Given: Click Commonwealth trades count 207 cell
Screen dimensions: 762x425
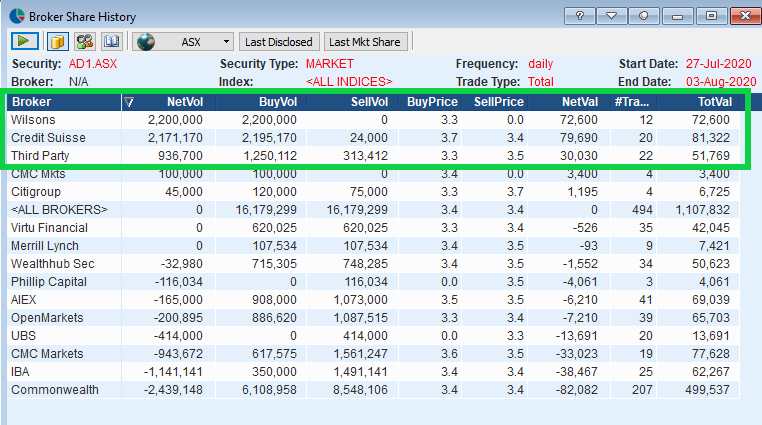Looking at the screenshot, I should click(x=634, y=390).
